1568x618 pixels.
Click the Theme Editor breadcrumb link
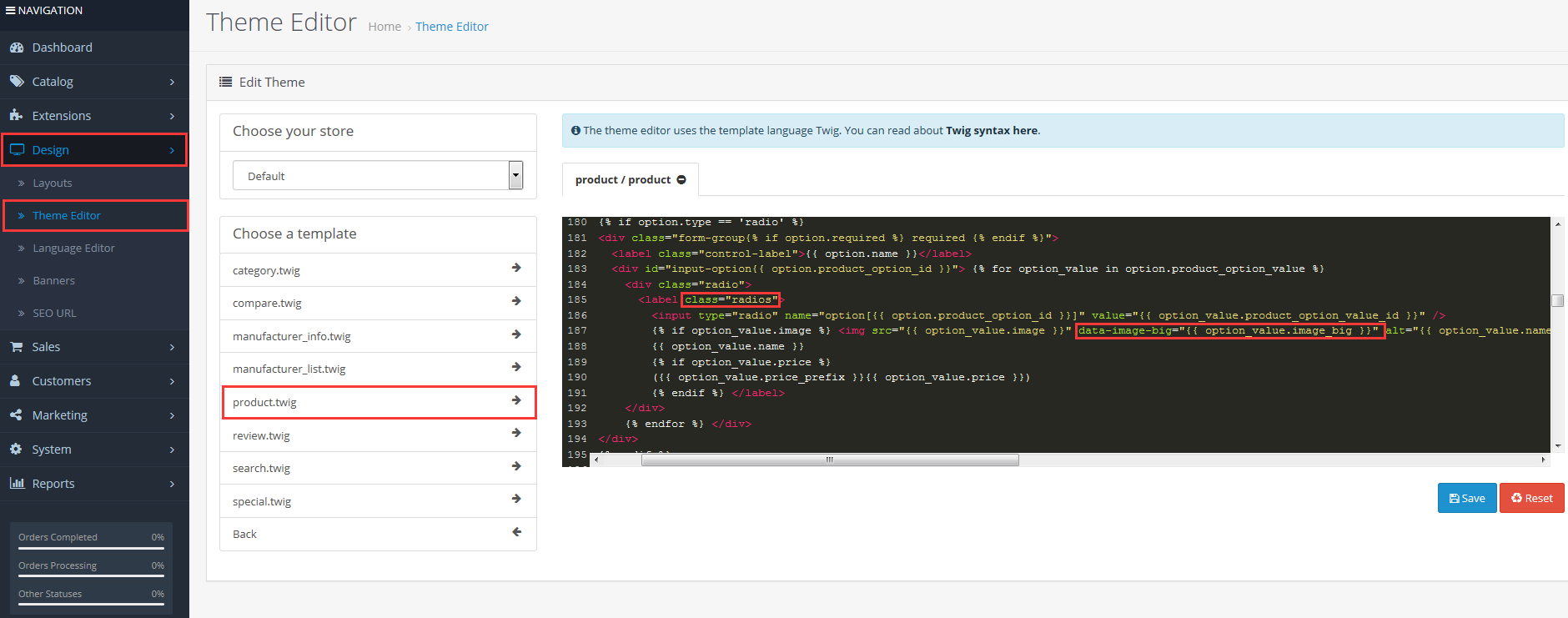coord(452,27)
